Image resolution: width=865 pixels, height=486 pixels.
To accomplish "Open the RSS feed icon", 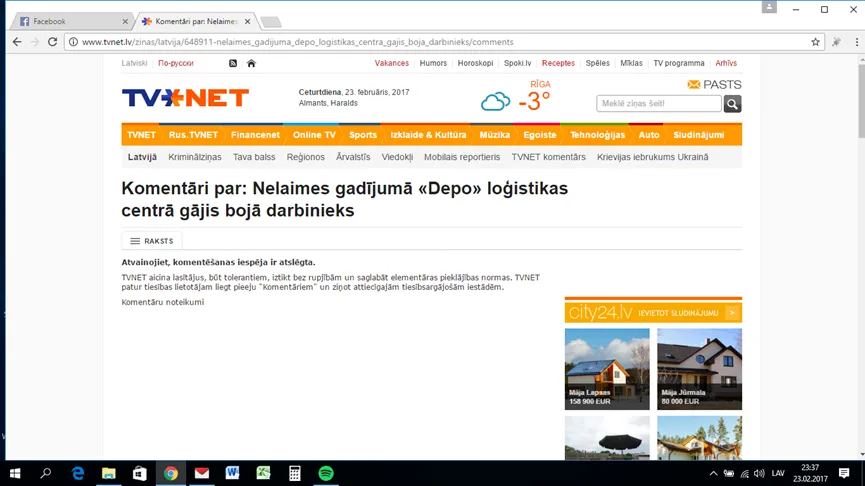I will pyautogui.click(x=233, y=63).
